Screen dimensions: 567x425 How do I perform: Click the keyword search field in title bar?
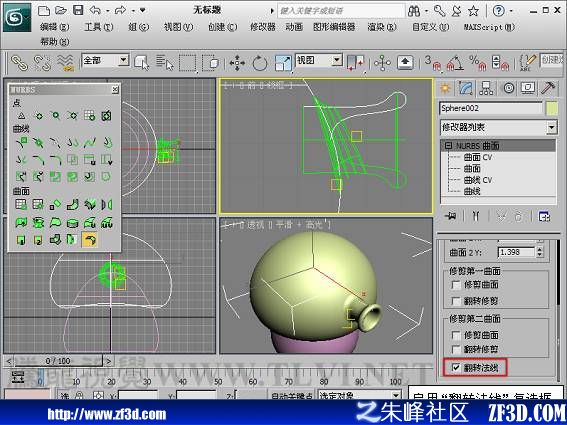point(341,11)
